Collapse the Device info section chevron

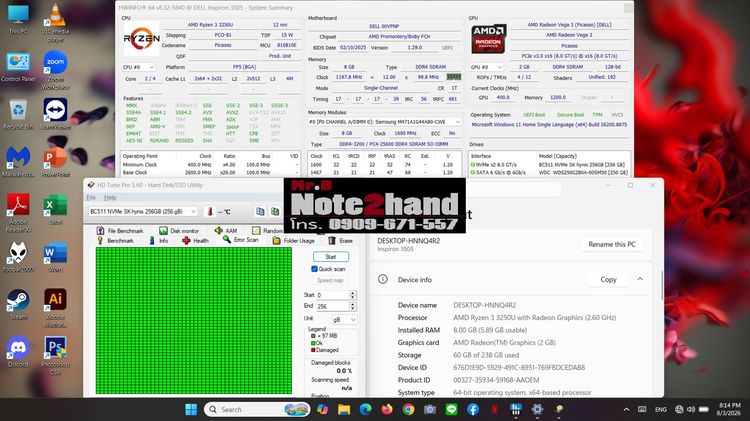click(x=640, y=279)
